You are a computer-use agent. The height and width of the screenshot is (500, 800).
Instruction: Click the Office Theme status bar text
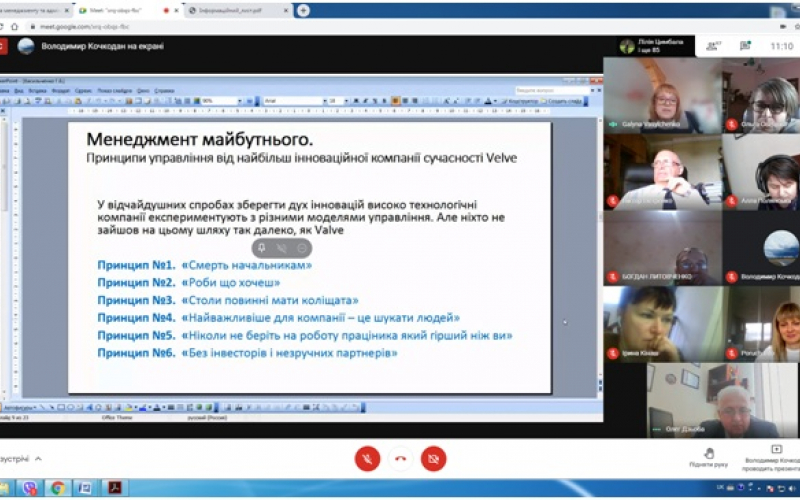(117, 418)
